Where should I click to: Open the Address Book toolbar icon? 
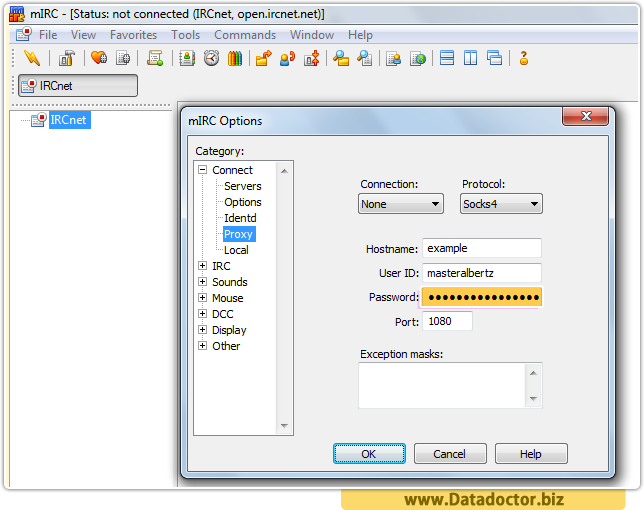187,58
